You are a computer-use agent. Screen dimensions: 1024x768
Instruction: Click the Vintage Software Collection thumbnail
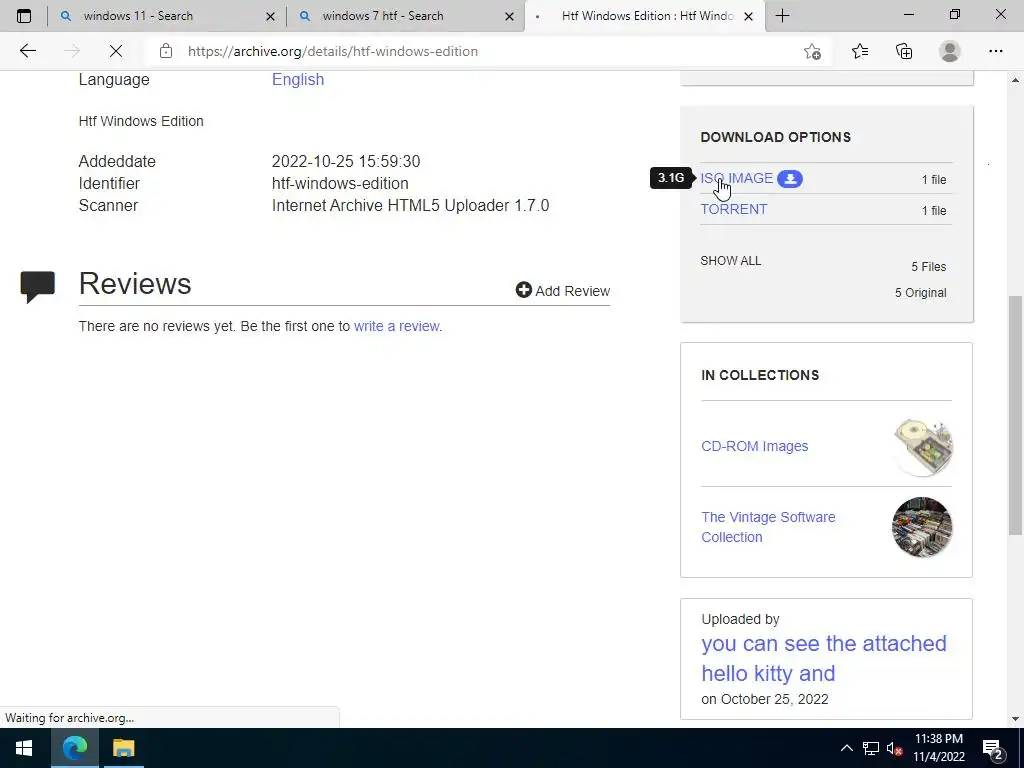coord(921,527)
